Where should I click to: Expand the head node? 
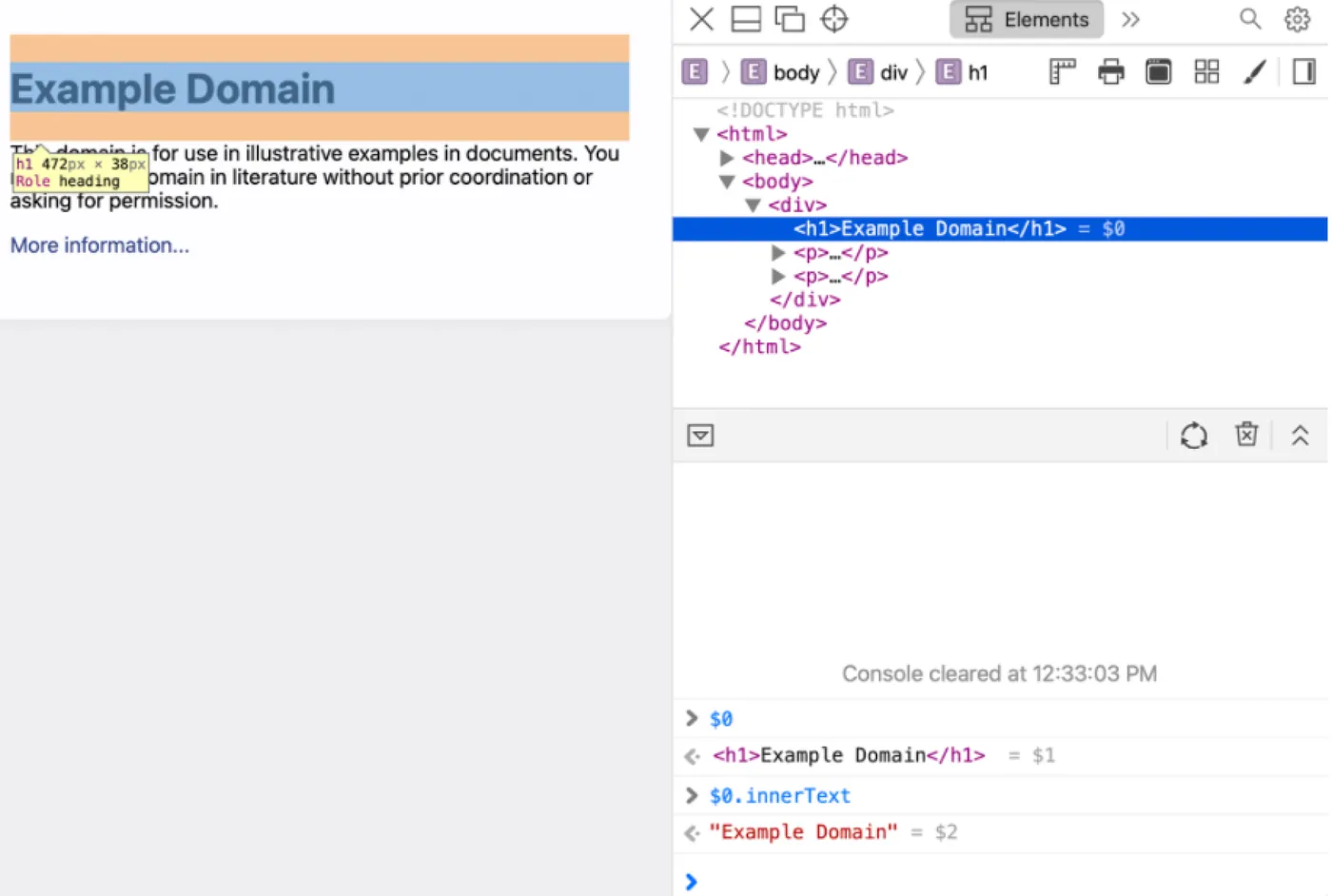click(x=727, y=158)
